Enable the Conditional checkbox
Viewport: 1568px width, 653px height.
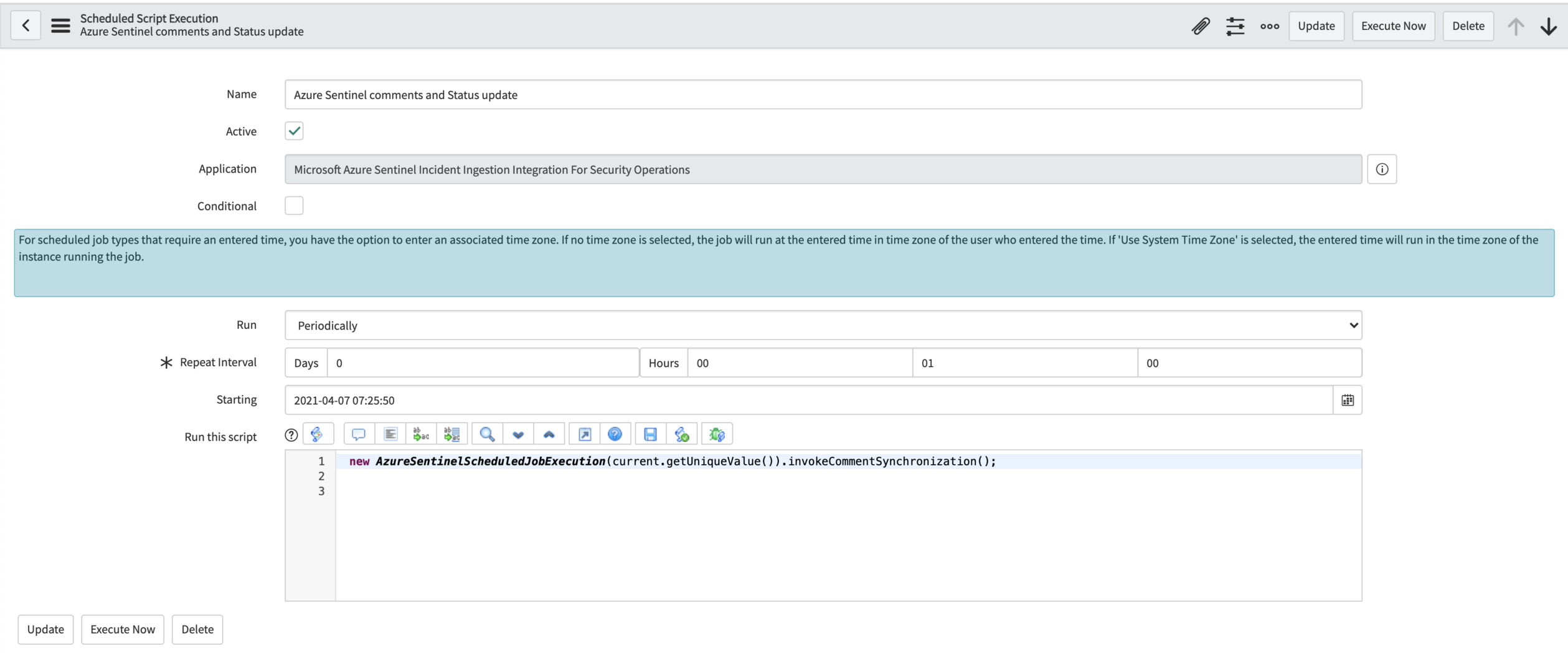(294, 206)
